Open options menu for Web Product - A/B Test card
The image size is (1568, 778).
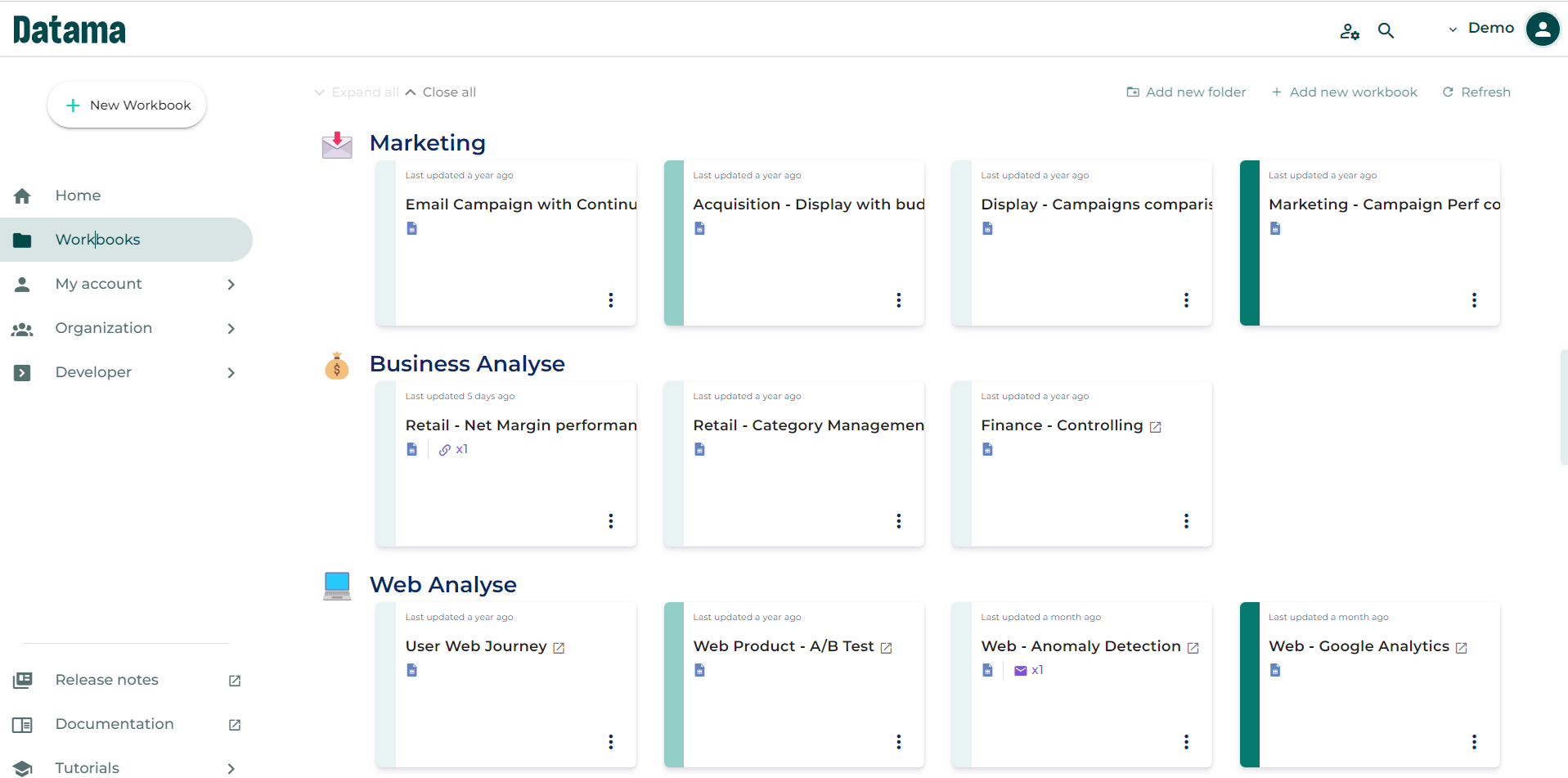tap(899, 742)
